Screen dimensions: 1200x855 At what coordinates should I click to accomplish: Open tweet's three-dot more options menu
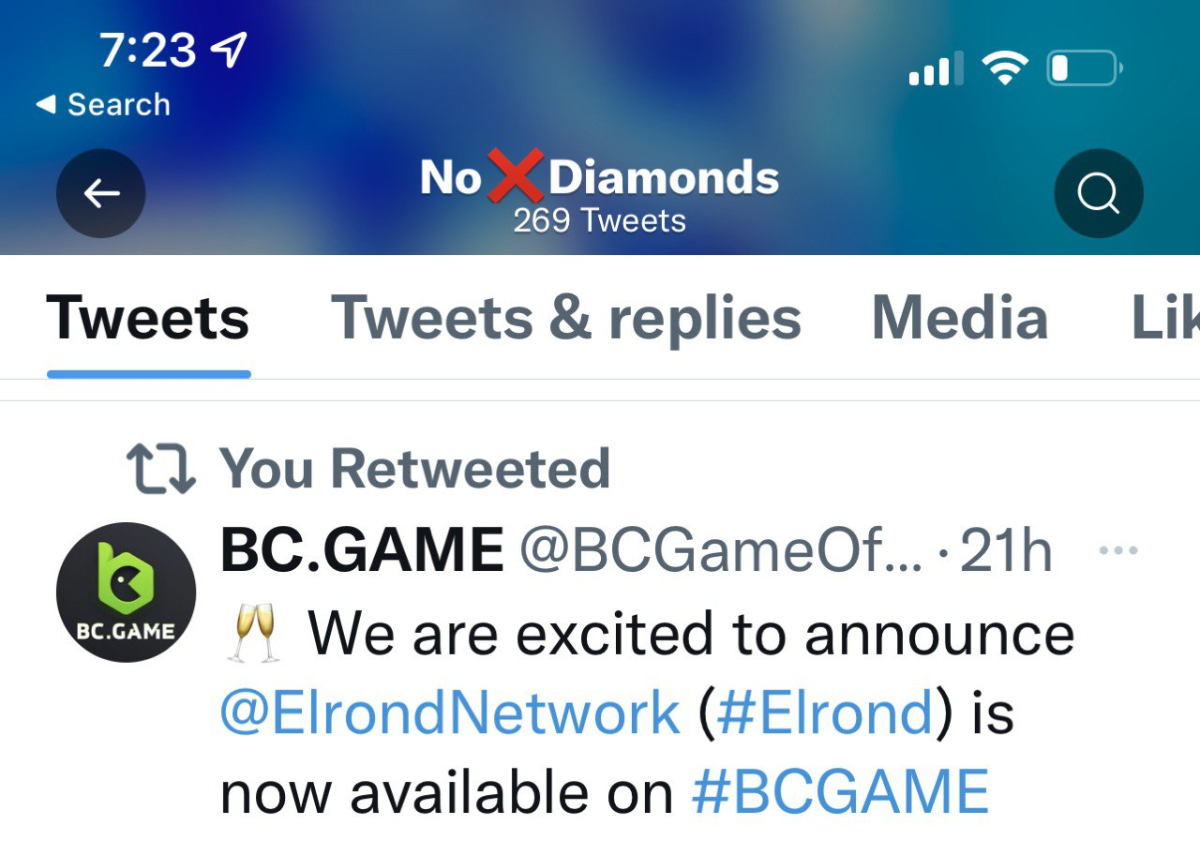[x=1118, y=551]
